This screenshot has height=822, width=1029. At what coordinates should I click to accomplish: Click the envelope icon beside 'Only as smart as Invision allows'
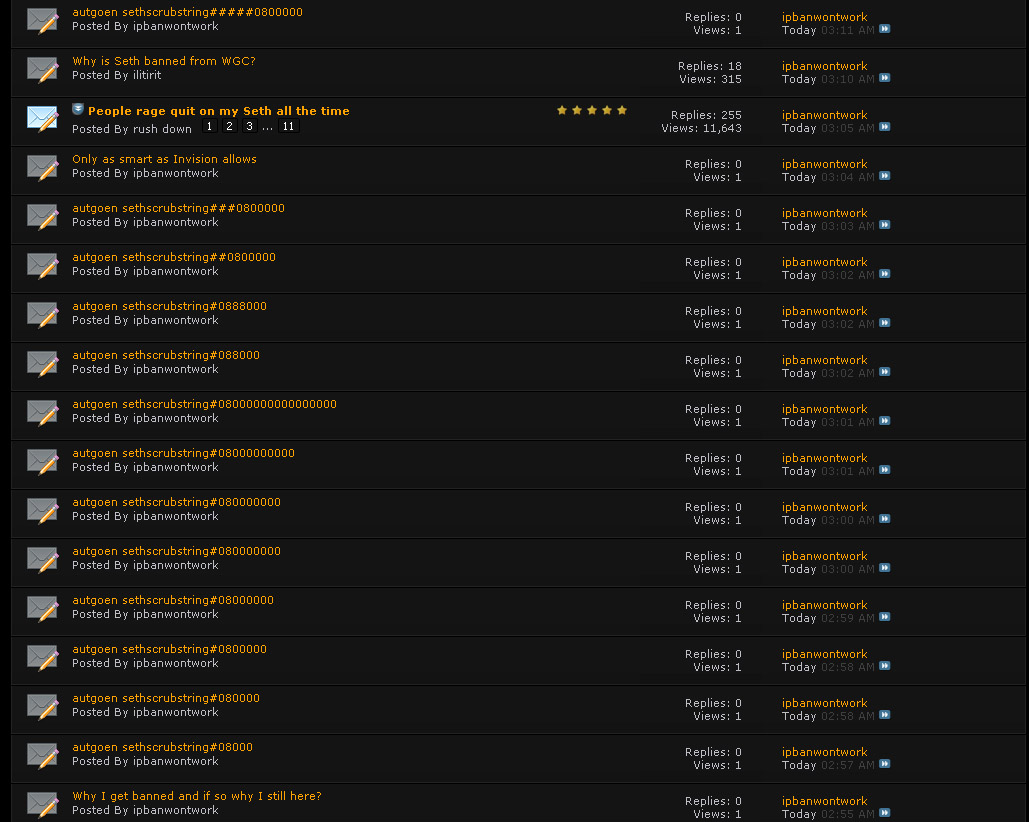(x=42, y=167)
